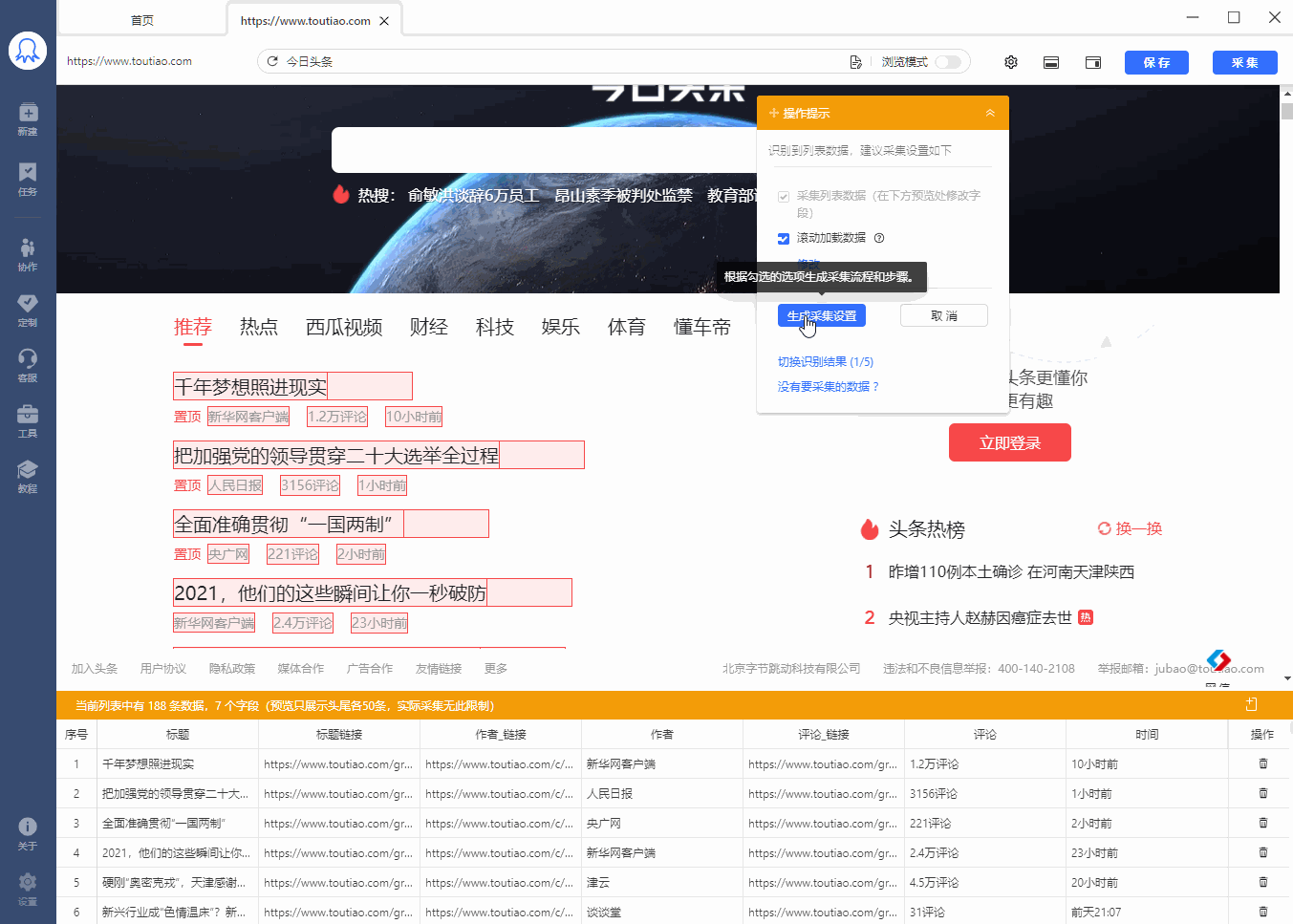Select the 西瓜视频 channel tab
The height and width of the screenshot is (924, 1293).
point(344,327)
